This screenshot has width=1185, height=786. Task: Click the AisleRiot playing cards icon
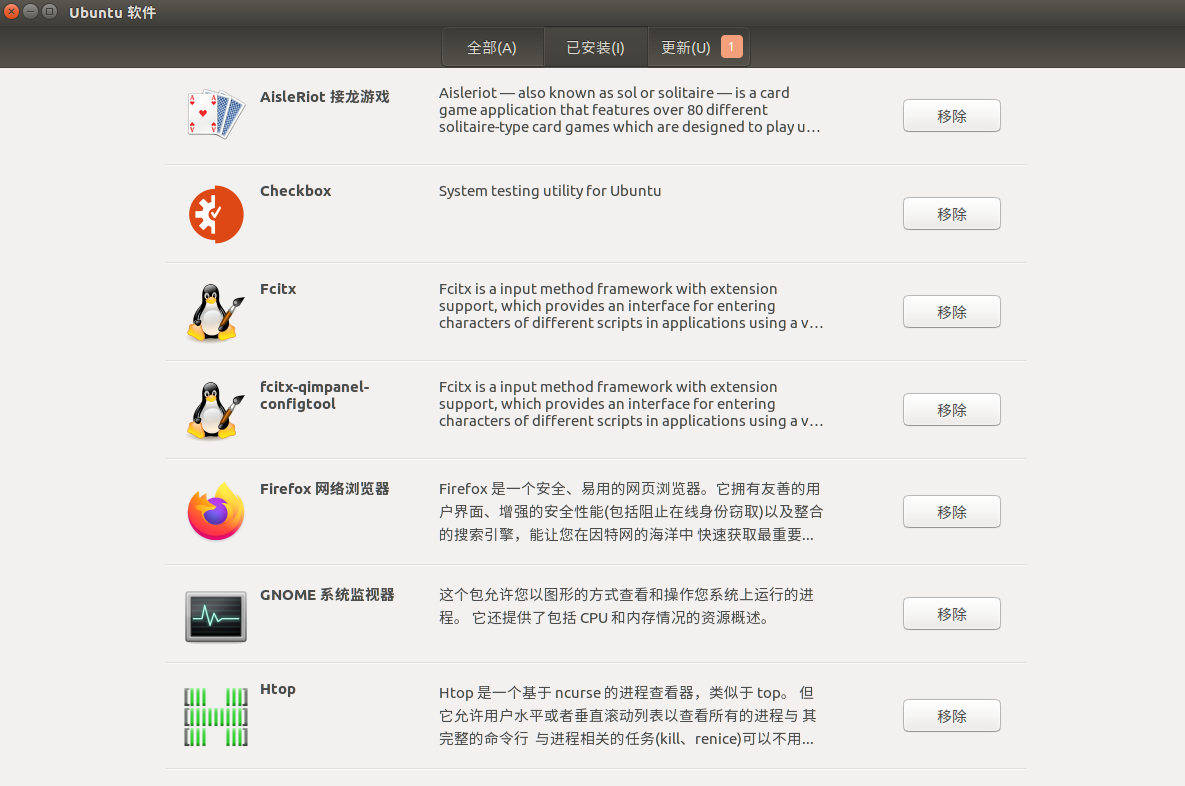coord(216,114)
